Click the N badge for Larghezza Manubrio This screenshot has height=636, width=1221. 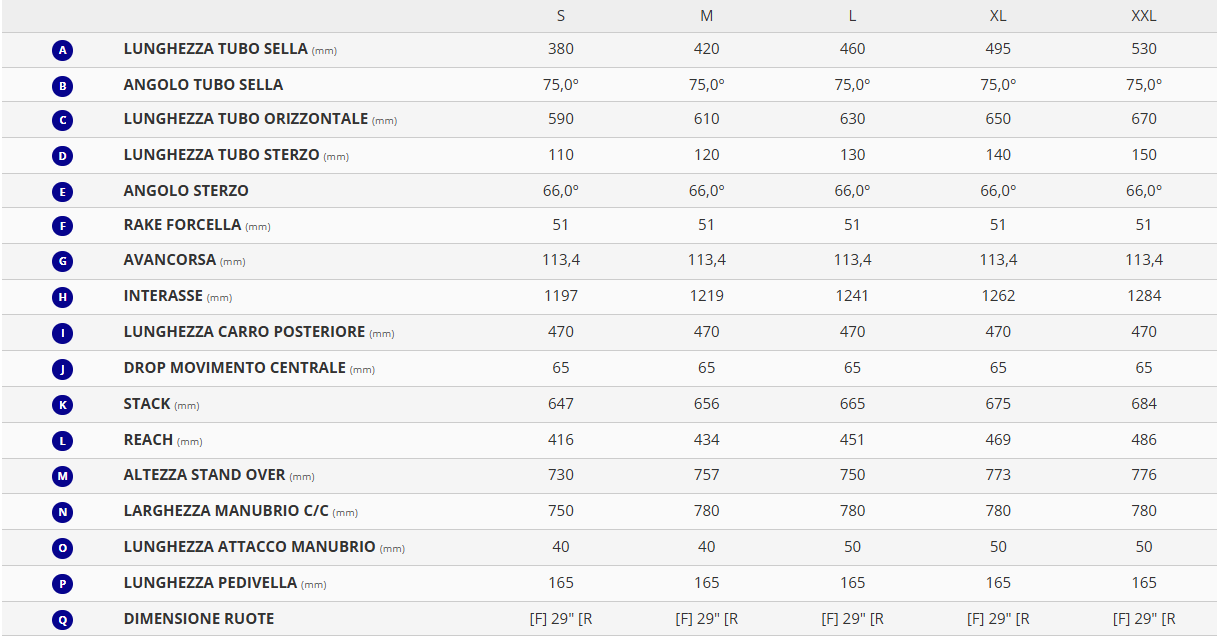(x=63, y=512)
